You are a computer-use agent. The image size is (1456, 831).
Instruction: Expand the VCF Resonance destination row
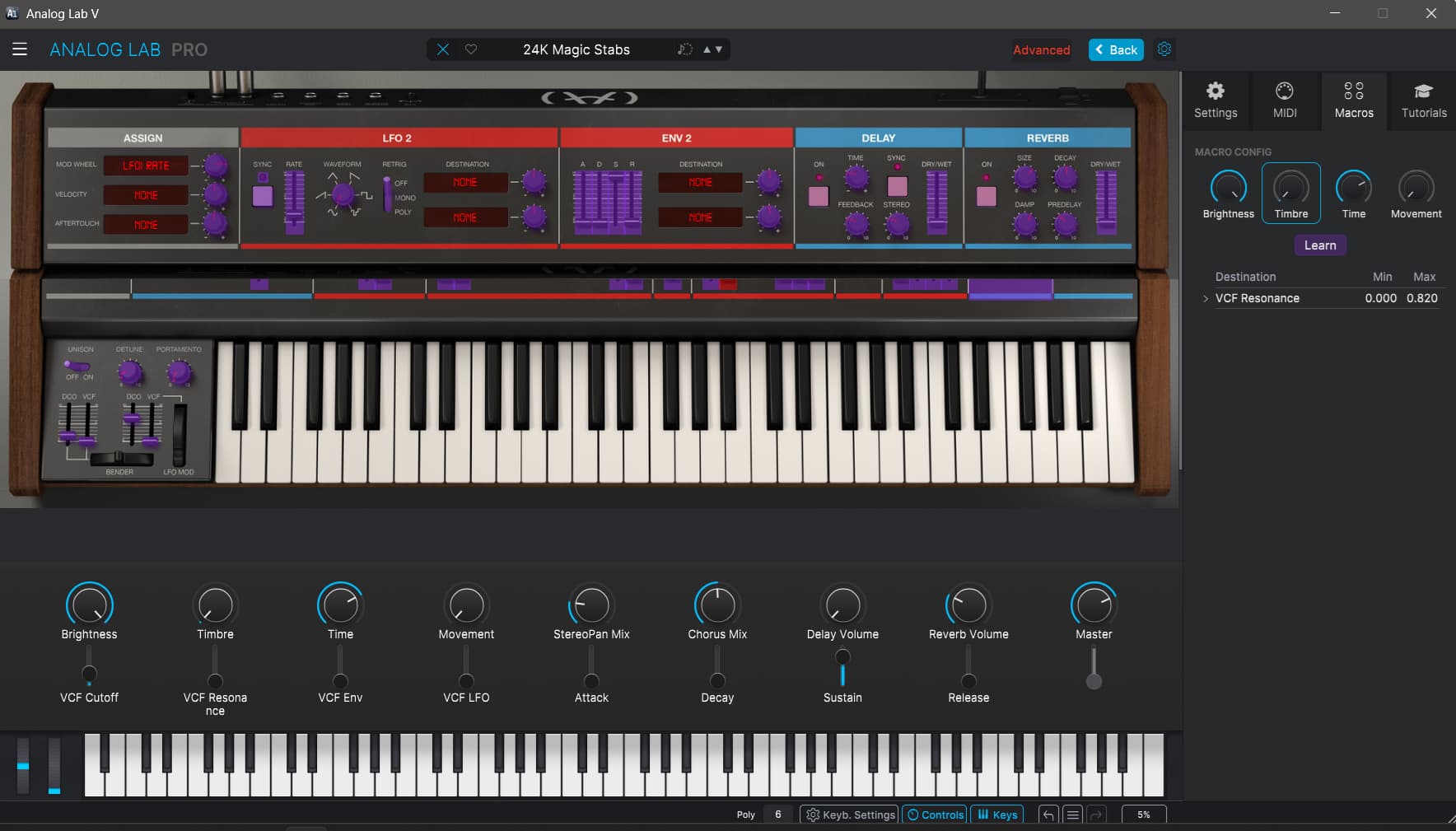1206,298
